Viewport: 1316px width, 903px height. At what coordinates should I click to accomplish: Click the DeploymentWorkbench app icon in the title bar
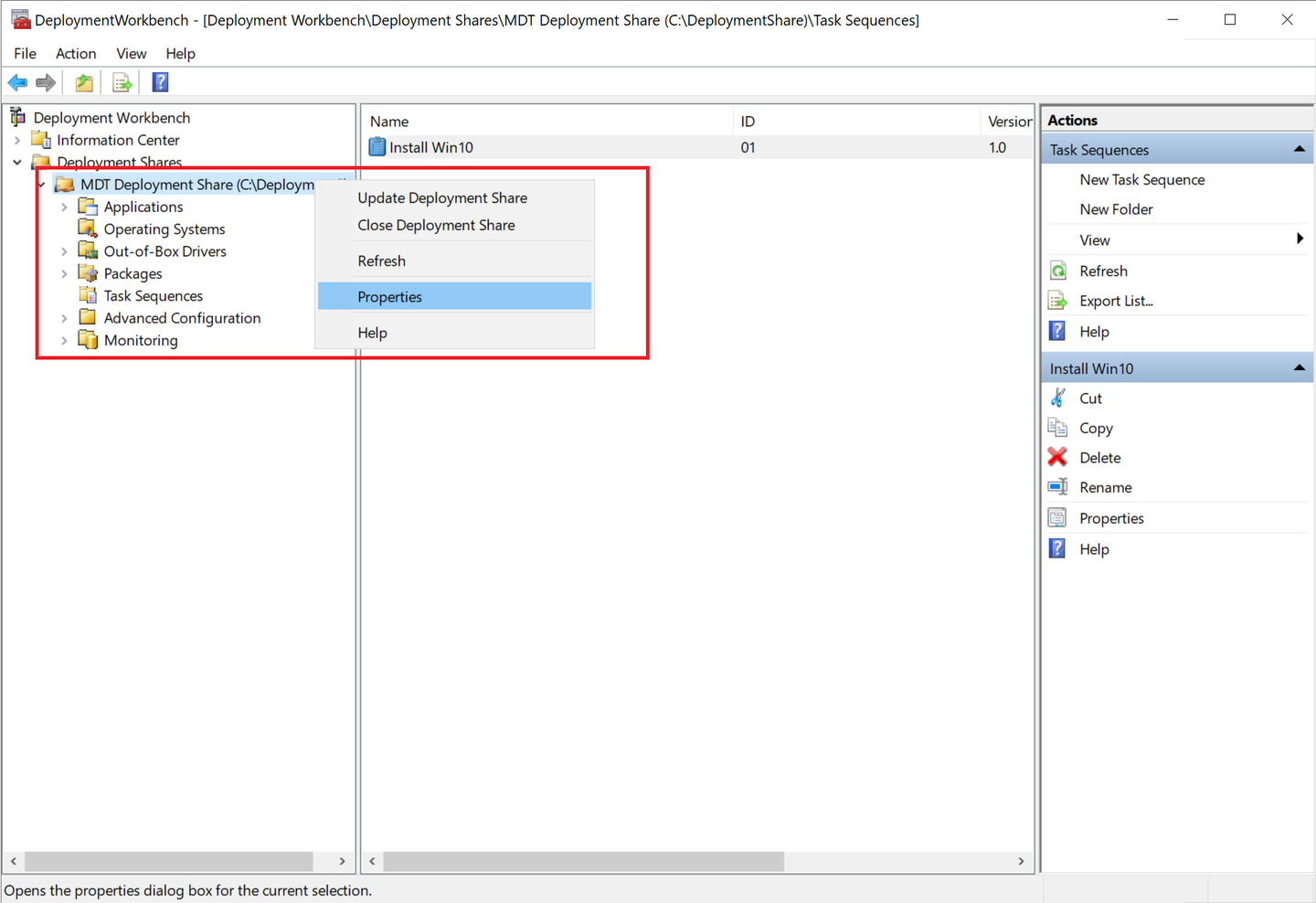point(20,19)
